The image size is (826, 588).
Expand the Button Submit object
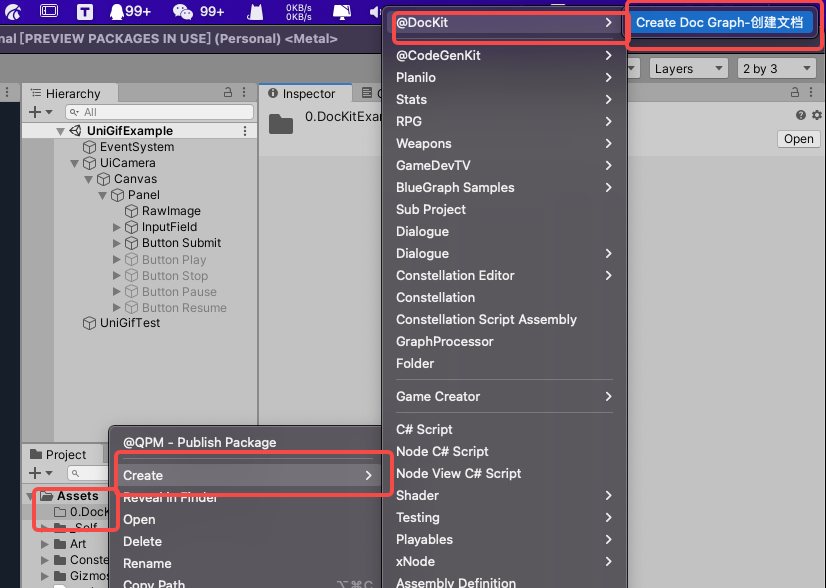117,243
